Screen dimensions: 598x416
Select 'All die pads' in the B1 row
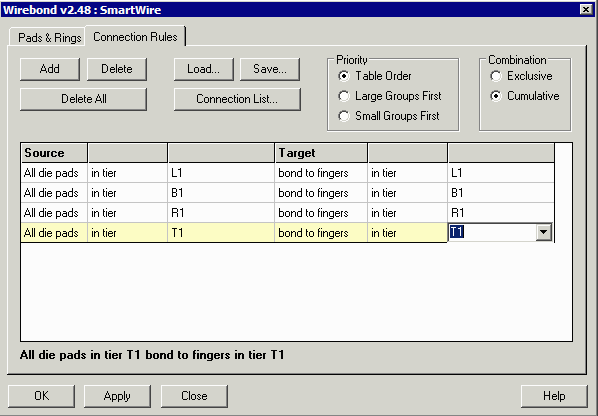[x=54, y=193]
